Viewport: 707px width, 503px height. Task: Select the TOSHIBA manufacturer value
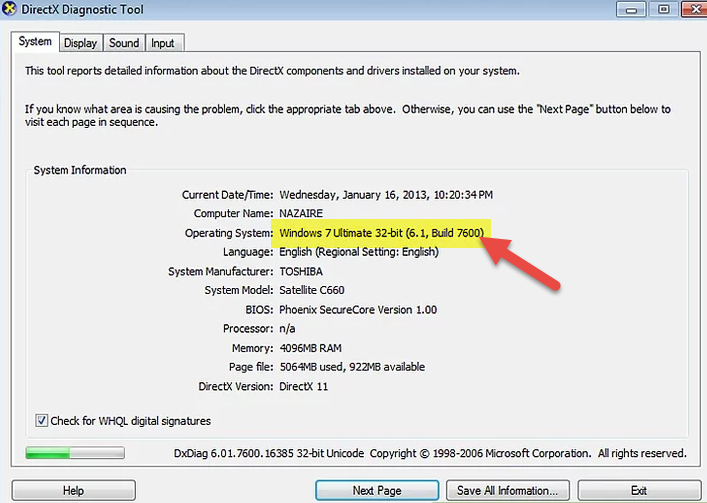pyautogui.click(x=301, y=272)
